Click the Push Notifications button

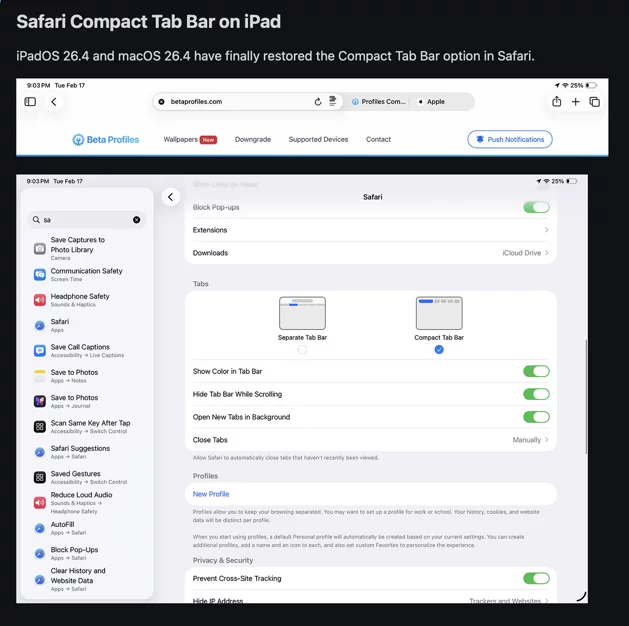coord(509,140)
